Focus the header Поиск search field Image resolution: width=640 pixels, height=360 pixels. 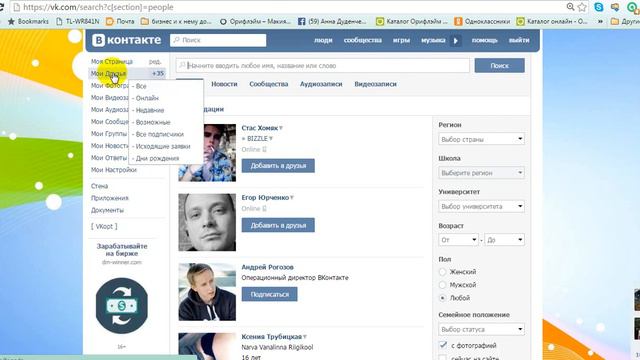[218, 40]
